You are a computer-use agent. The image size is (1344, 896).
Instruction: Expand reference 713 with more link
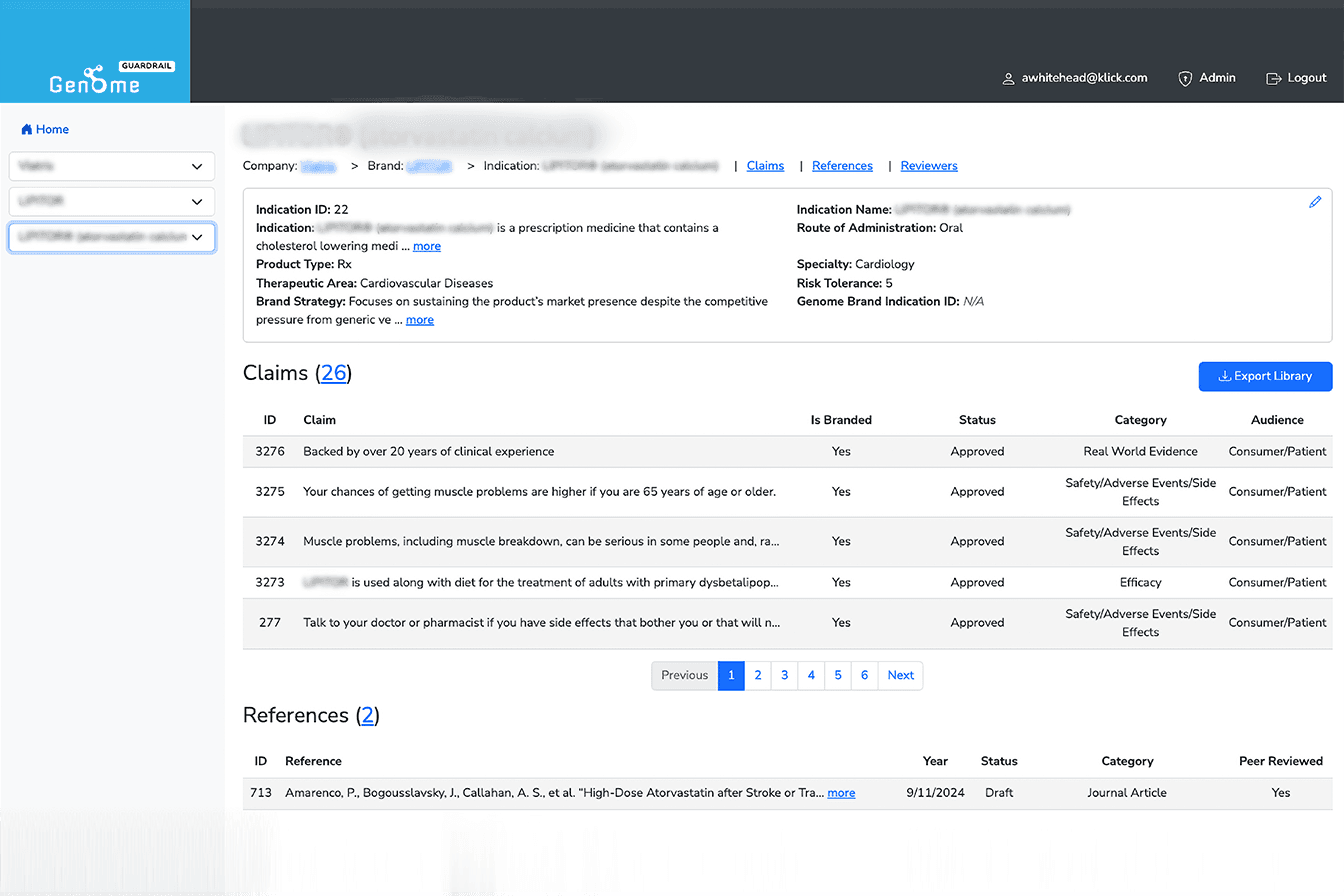click(x=841, y=793)
